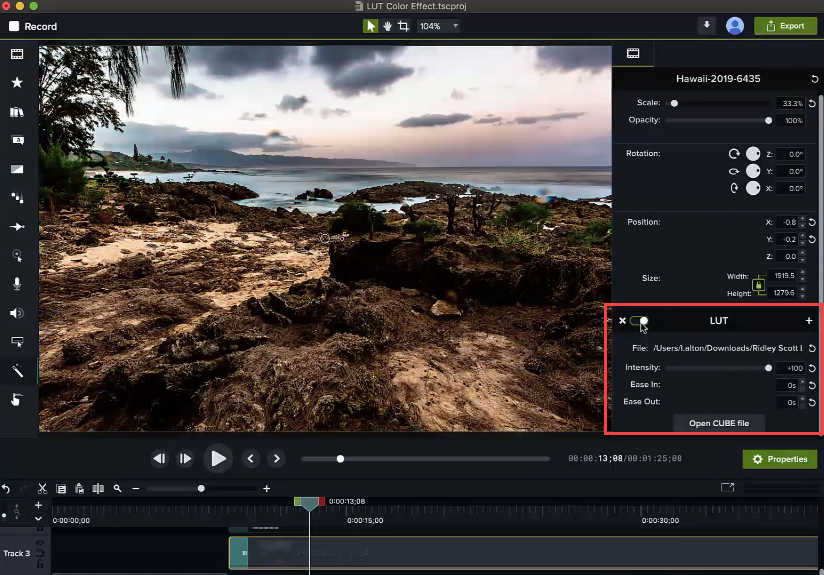The image size is (824, 575).
Task: Activate the pan hand tool
Action: 386,26
